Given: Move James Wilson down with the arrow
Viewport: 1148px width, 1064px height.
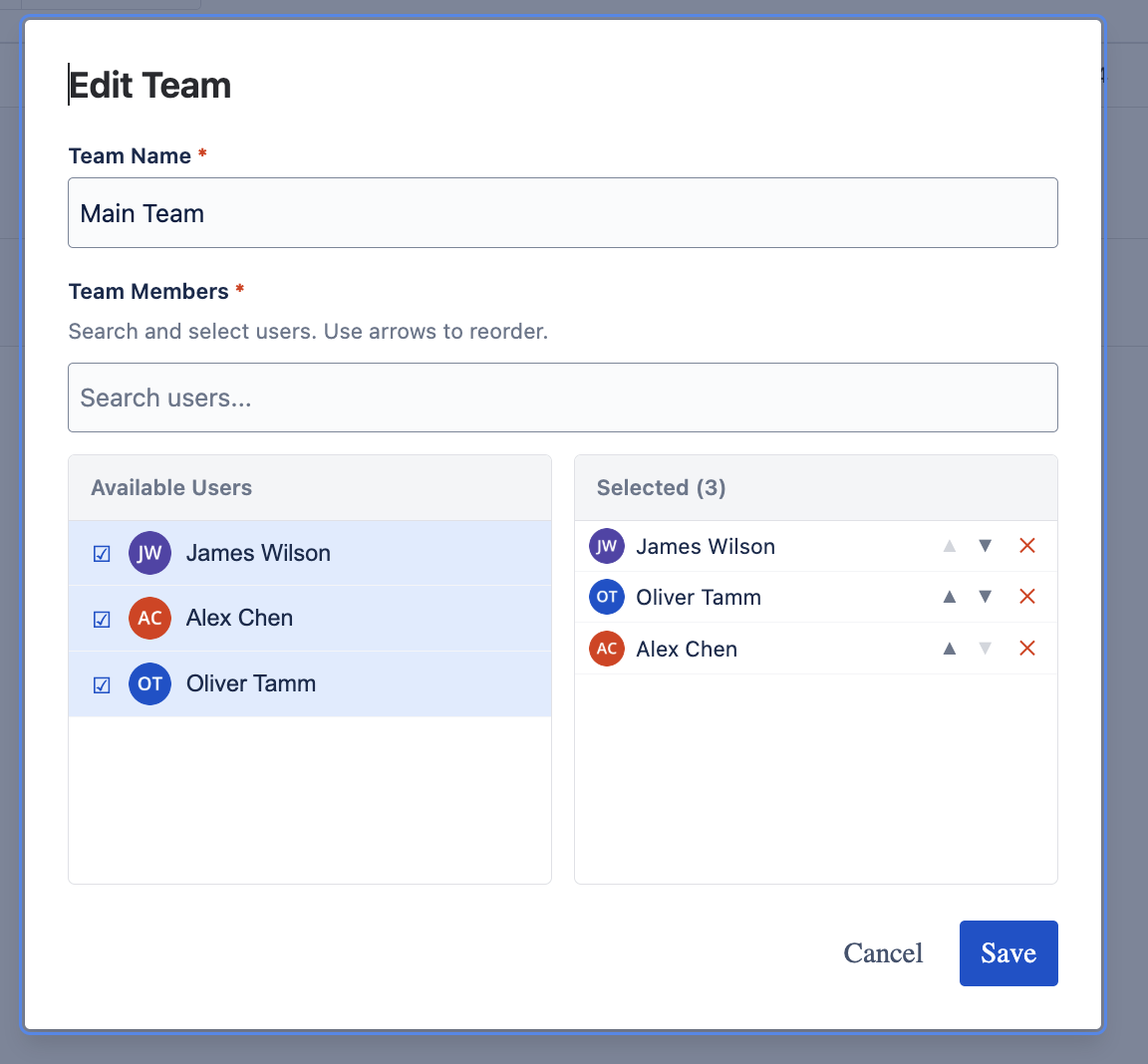Looking at the screenshot, I should point(985,546).
